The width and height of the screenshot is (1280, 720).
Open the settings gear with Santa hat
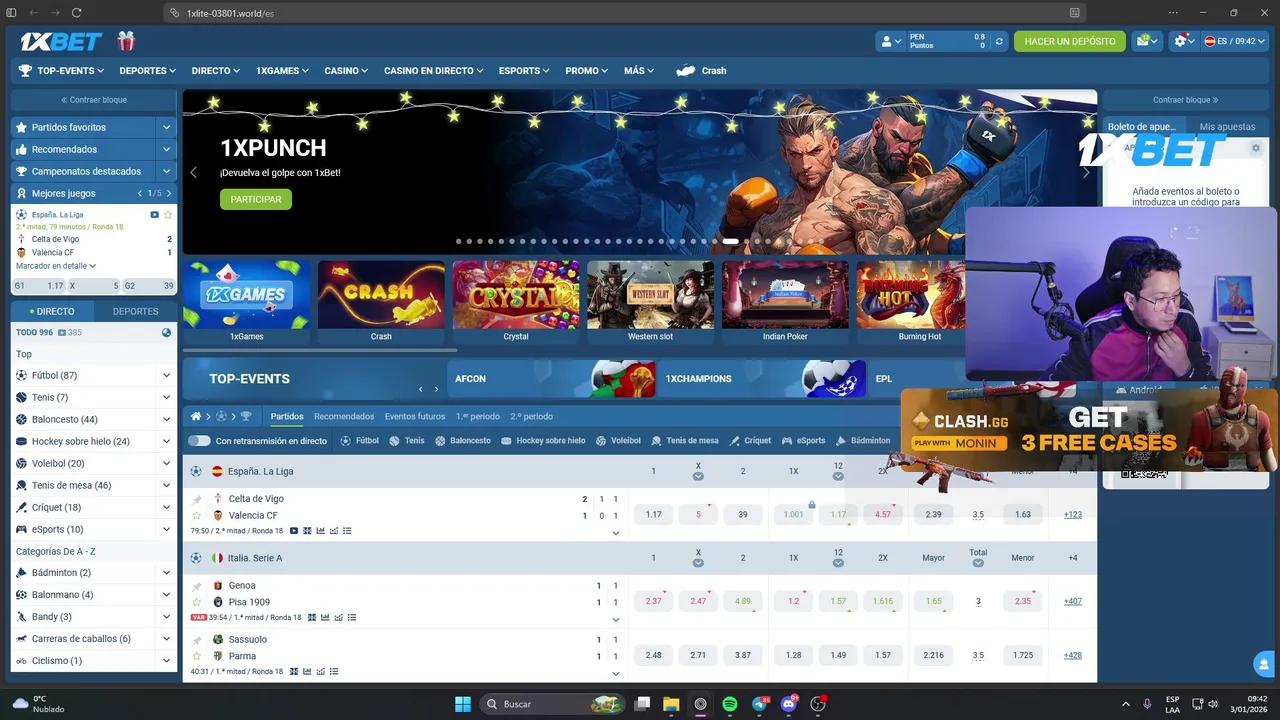point(1183,41)
